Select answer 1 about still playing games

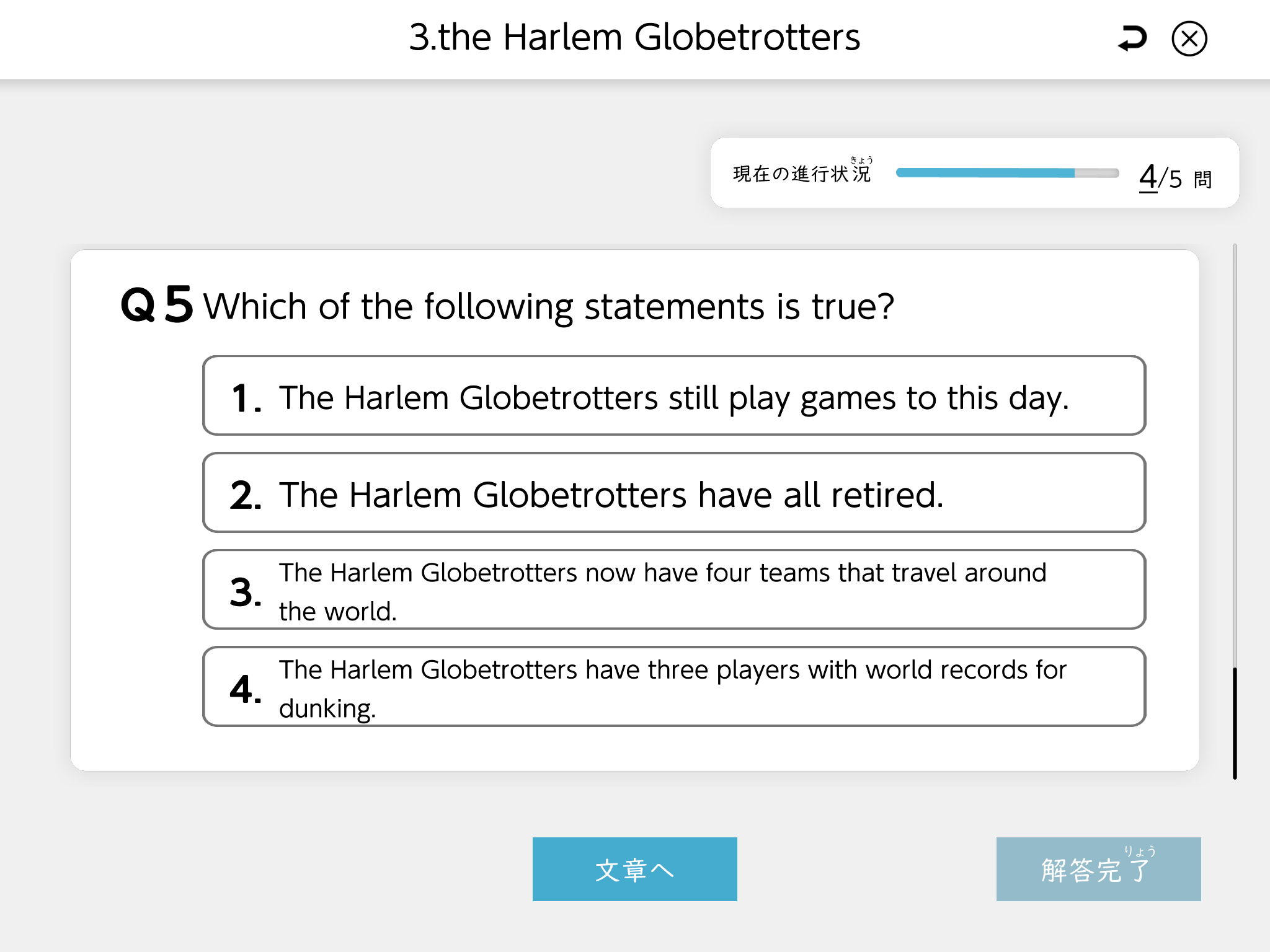673,396
